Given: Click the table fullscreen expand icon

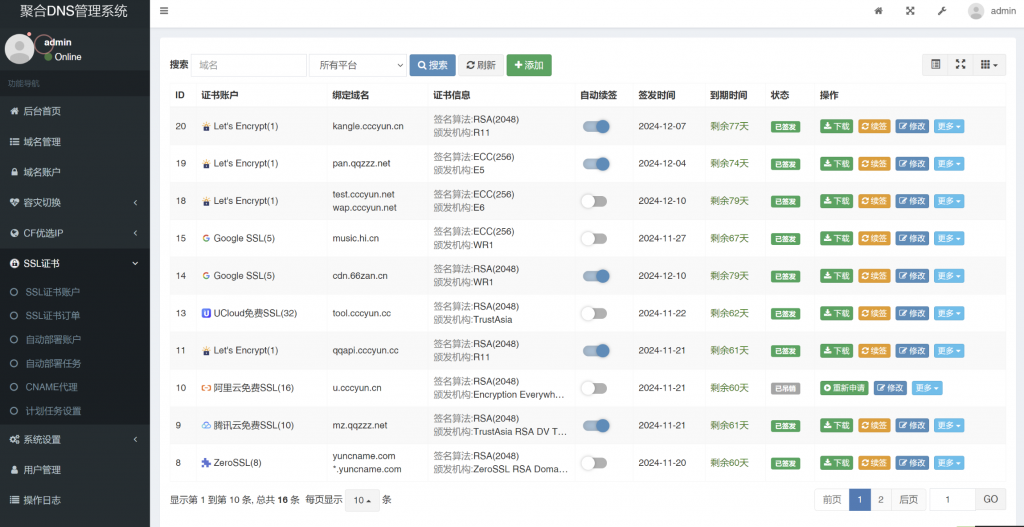Looking at the screenshot, I should [x=960, y=65].
